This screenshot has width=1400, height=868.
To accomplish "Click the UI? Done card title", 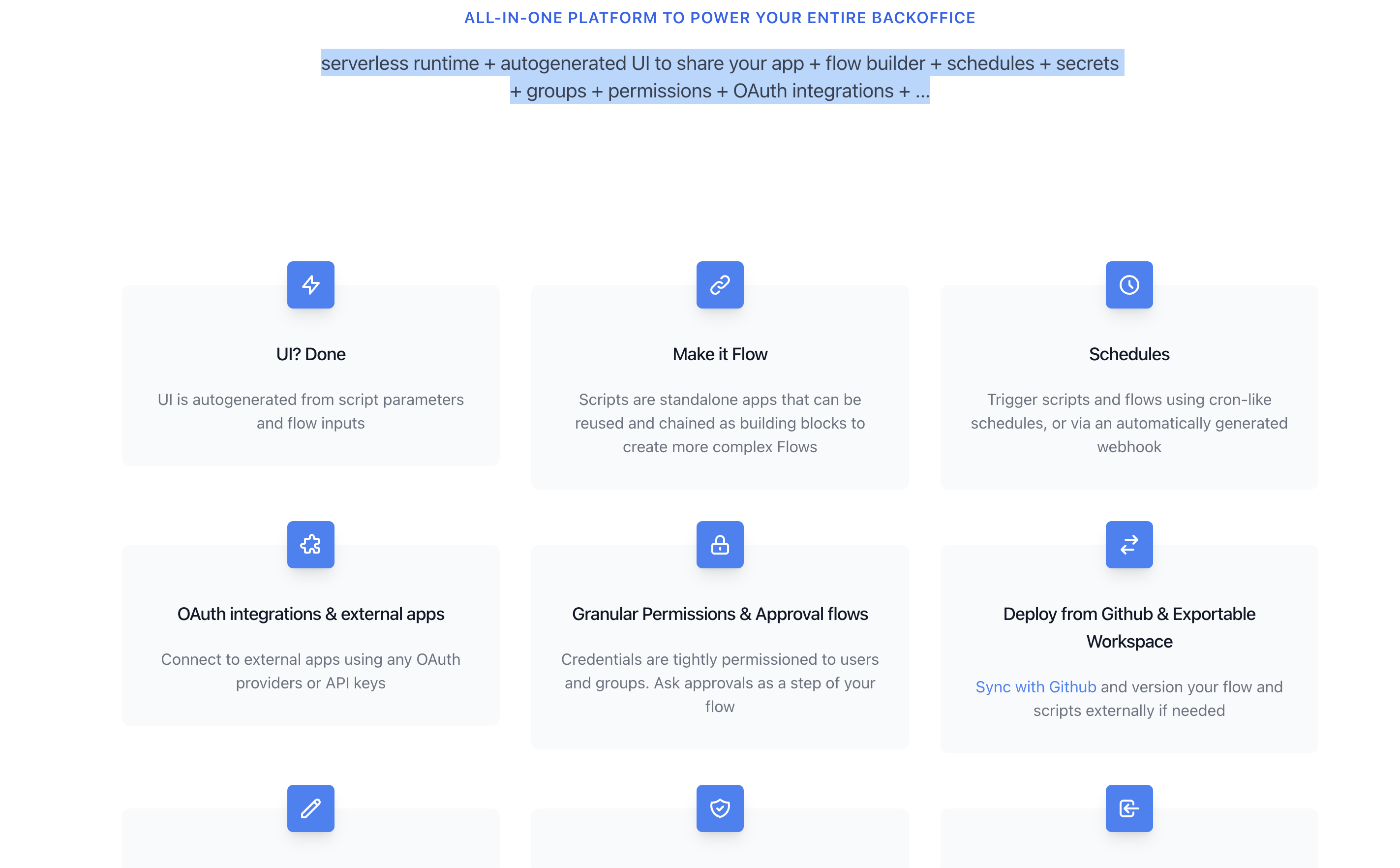I will pyautogui.click(x=310, y=354).
